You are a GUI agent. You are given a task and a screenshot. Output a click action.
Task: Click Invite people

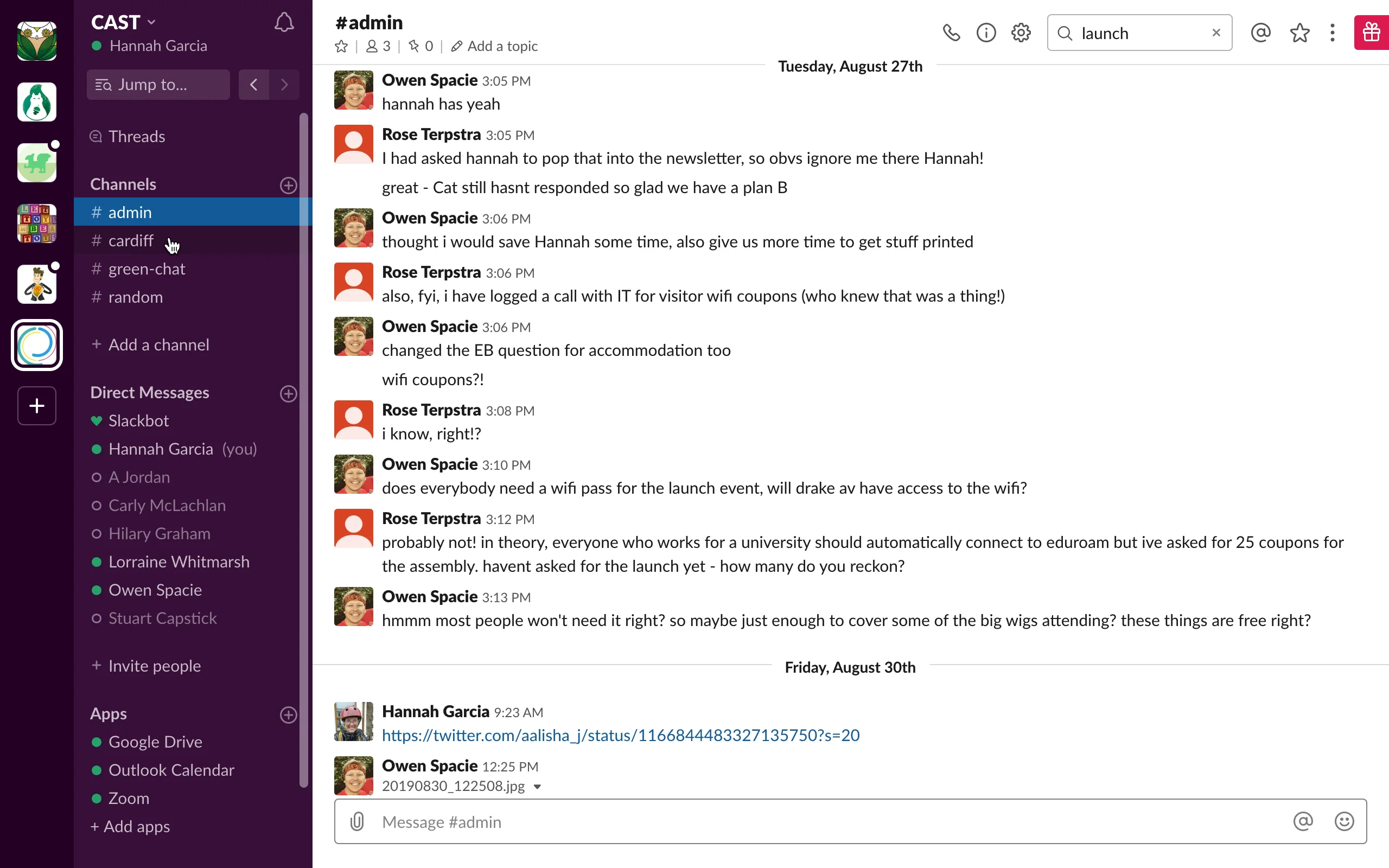(146, 666)
